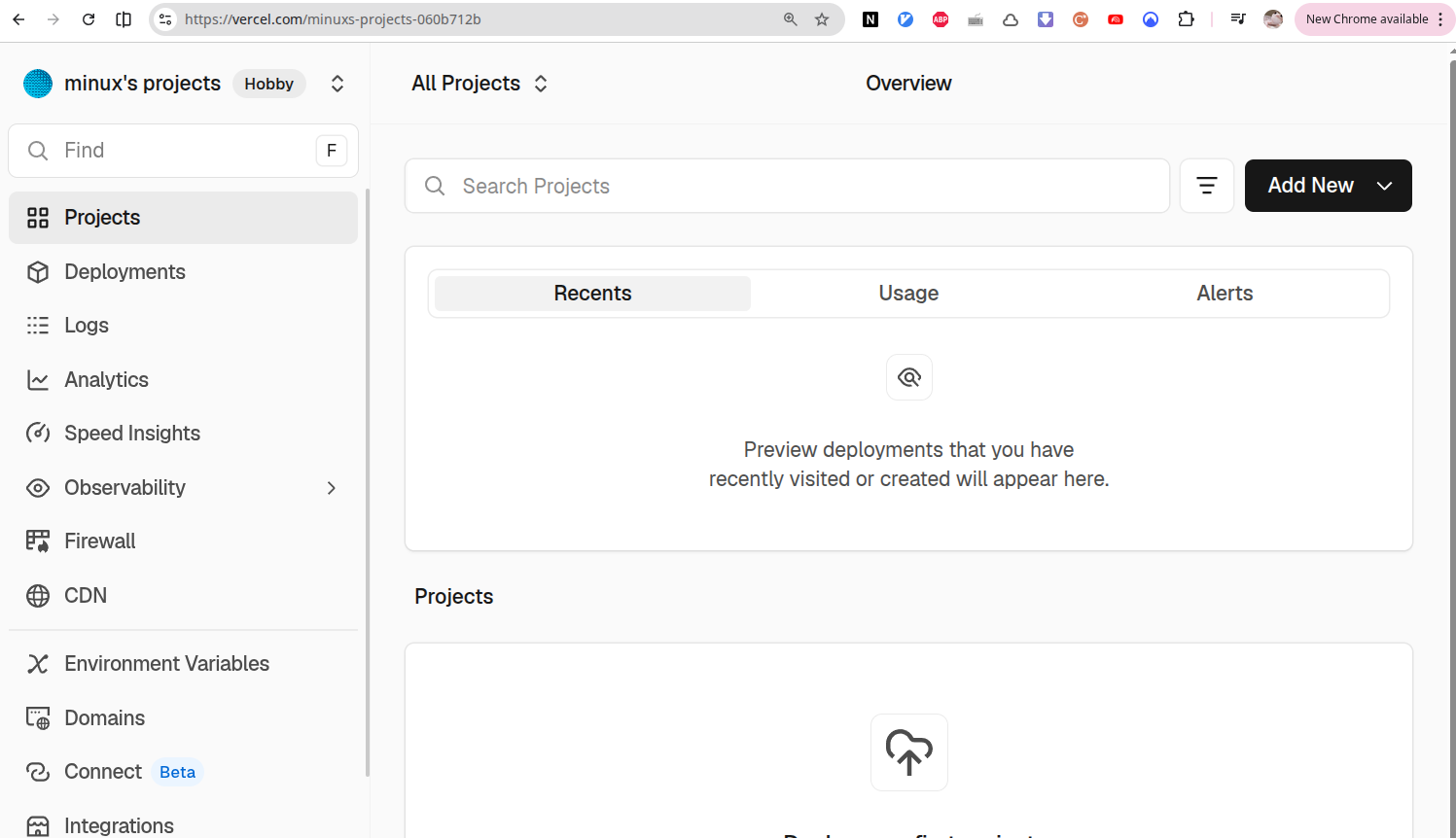Open the All Projects dropdown
1456x838 pixels.
click(x=480, y=84)
